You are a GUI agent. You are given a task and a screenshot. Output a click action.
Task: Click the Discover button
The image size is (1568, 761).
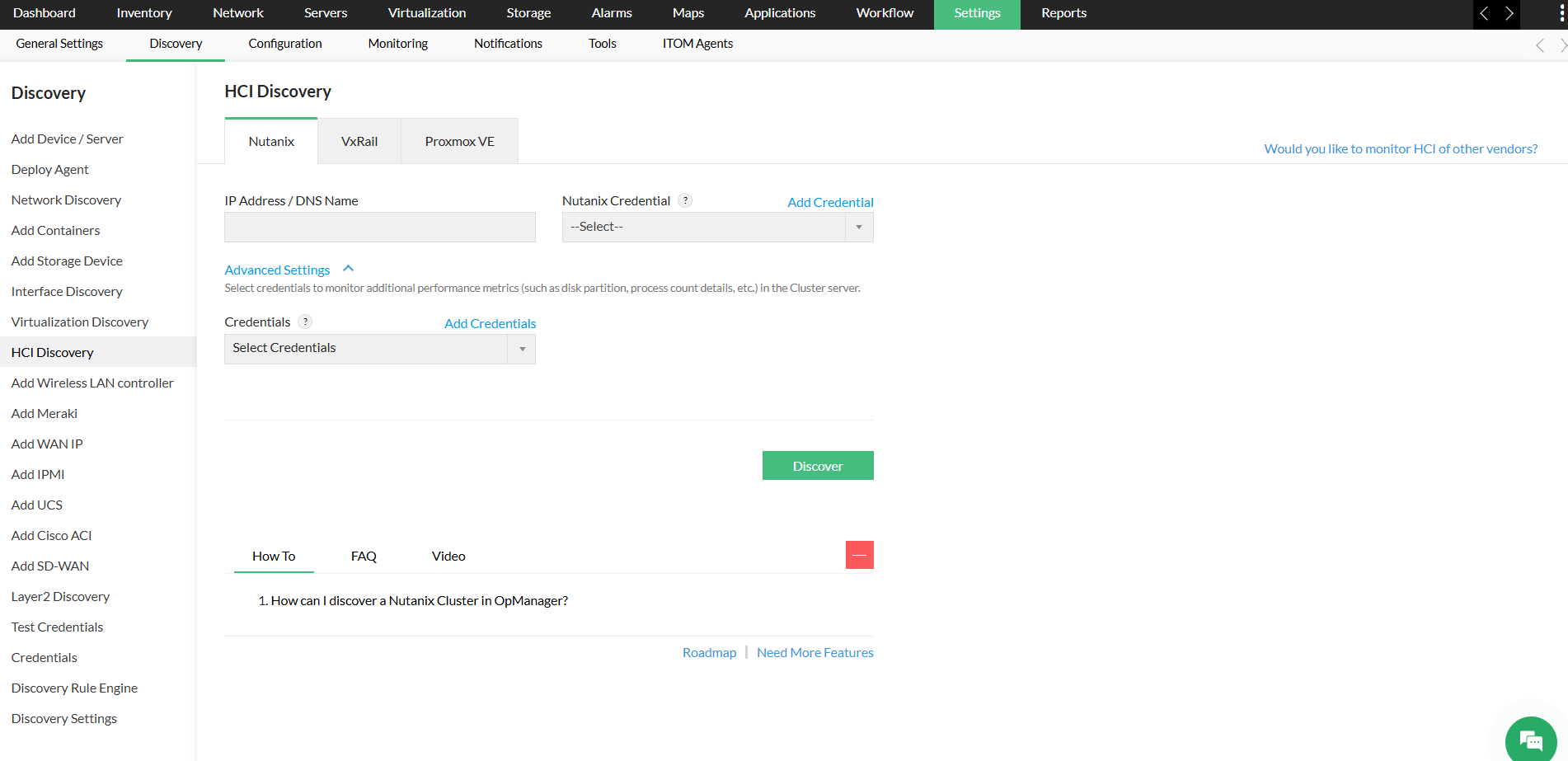point(817,465)
